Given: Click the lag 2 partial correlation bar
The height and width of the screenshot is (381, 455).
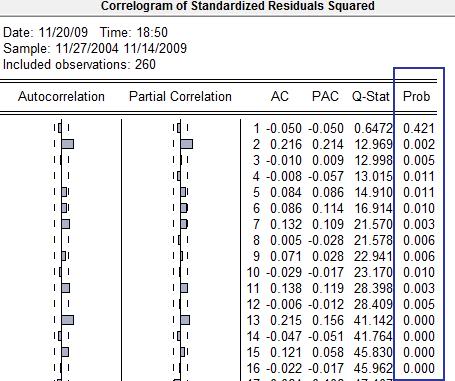Looking at the screenshot, I should [x=187, y=144].
